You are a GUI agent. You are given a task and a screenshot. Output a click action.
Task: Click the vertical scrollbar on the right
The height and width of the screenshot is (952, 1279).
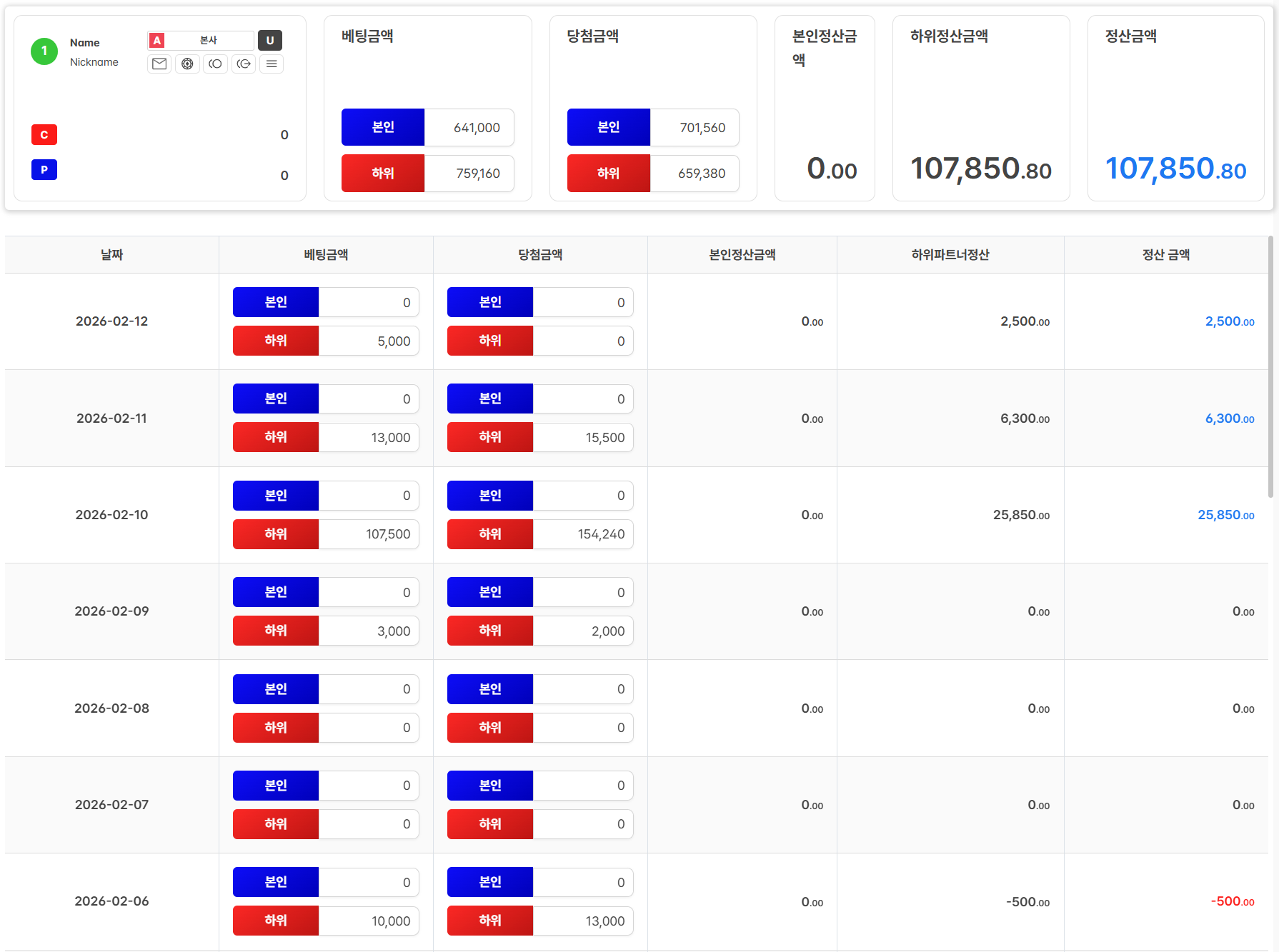(x=1270, y=368)
